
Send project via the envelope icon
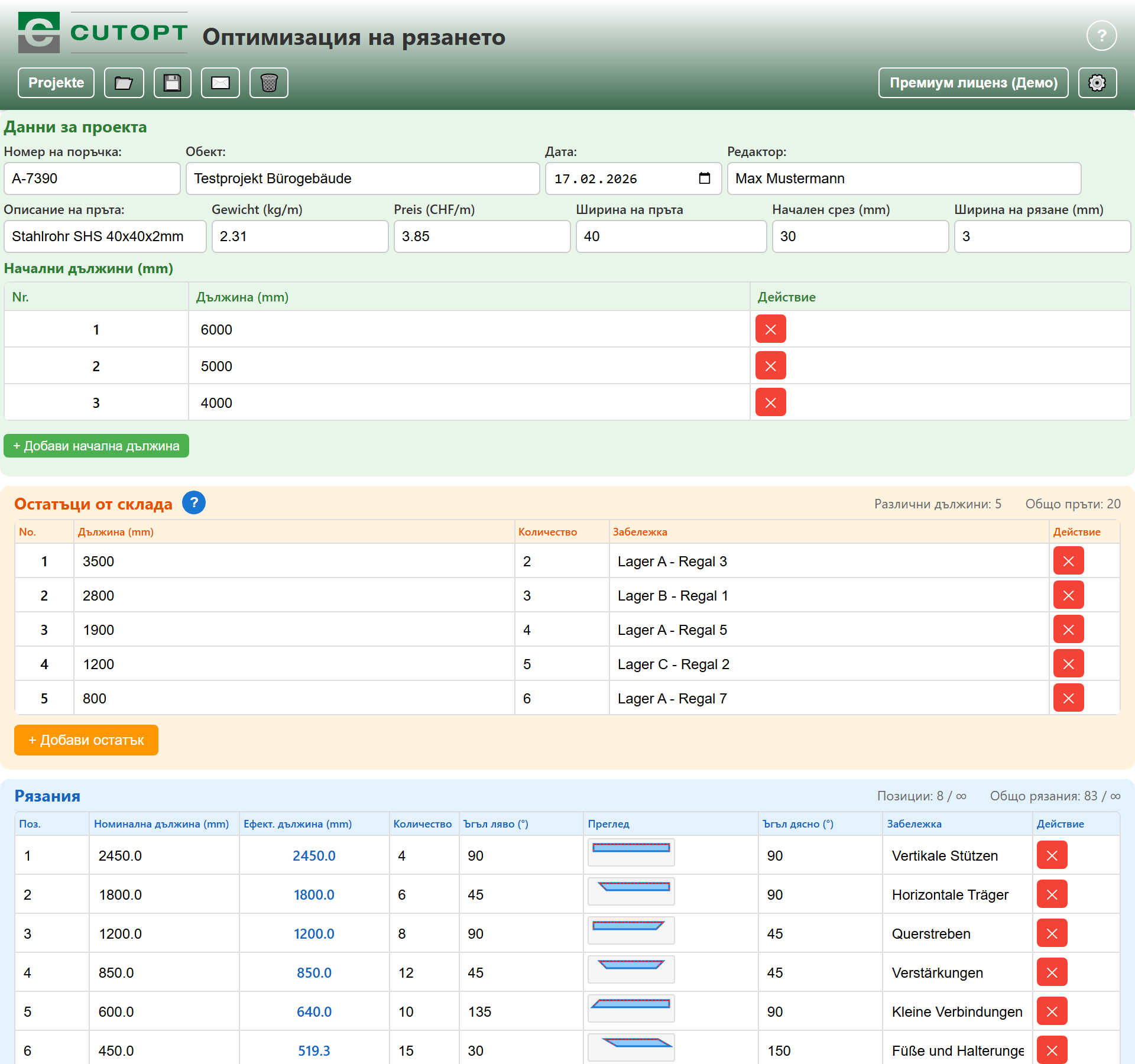pos(220,83)
